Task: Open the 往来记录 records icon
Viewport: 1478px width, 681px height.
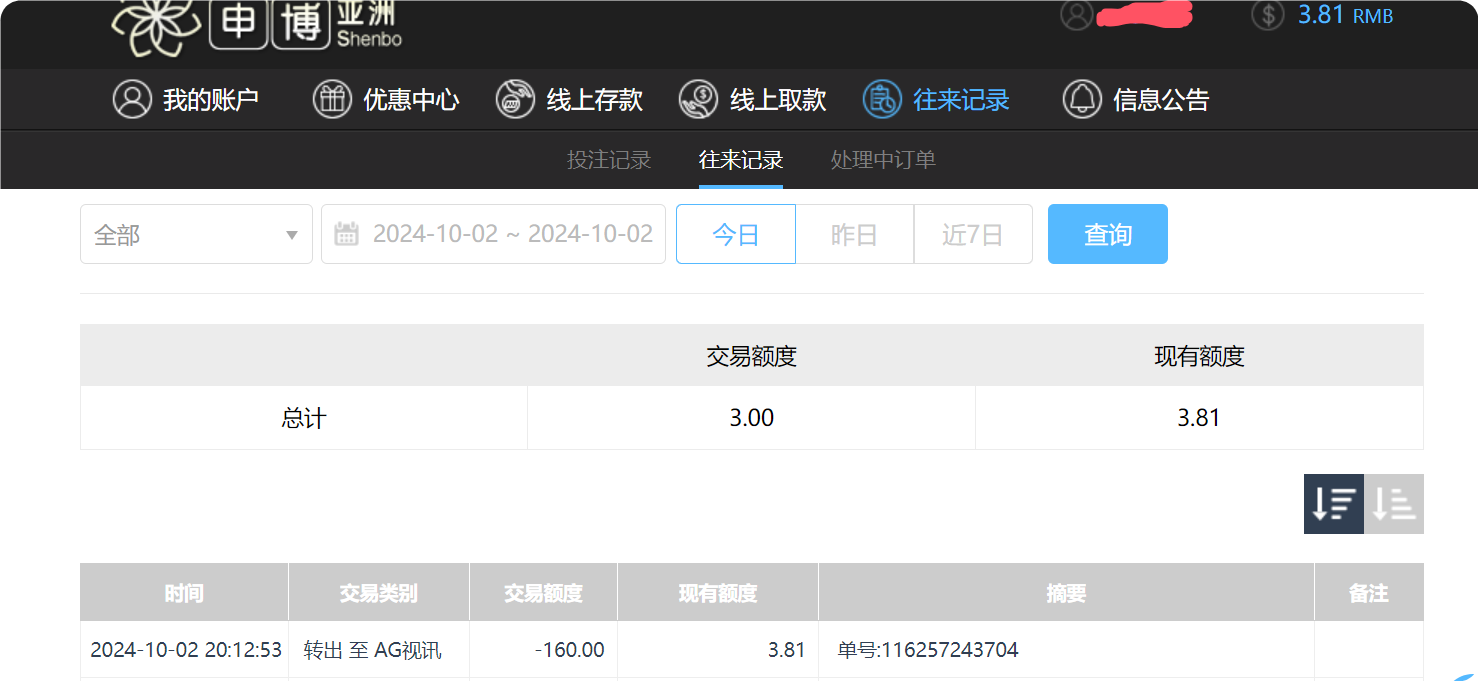Action: point(880,99)
